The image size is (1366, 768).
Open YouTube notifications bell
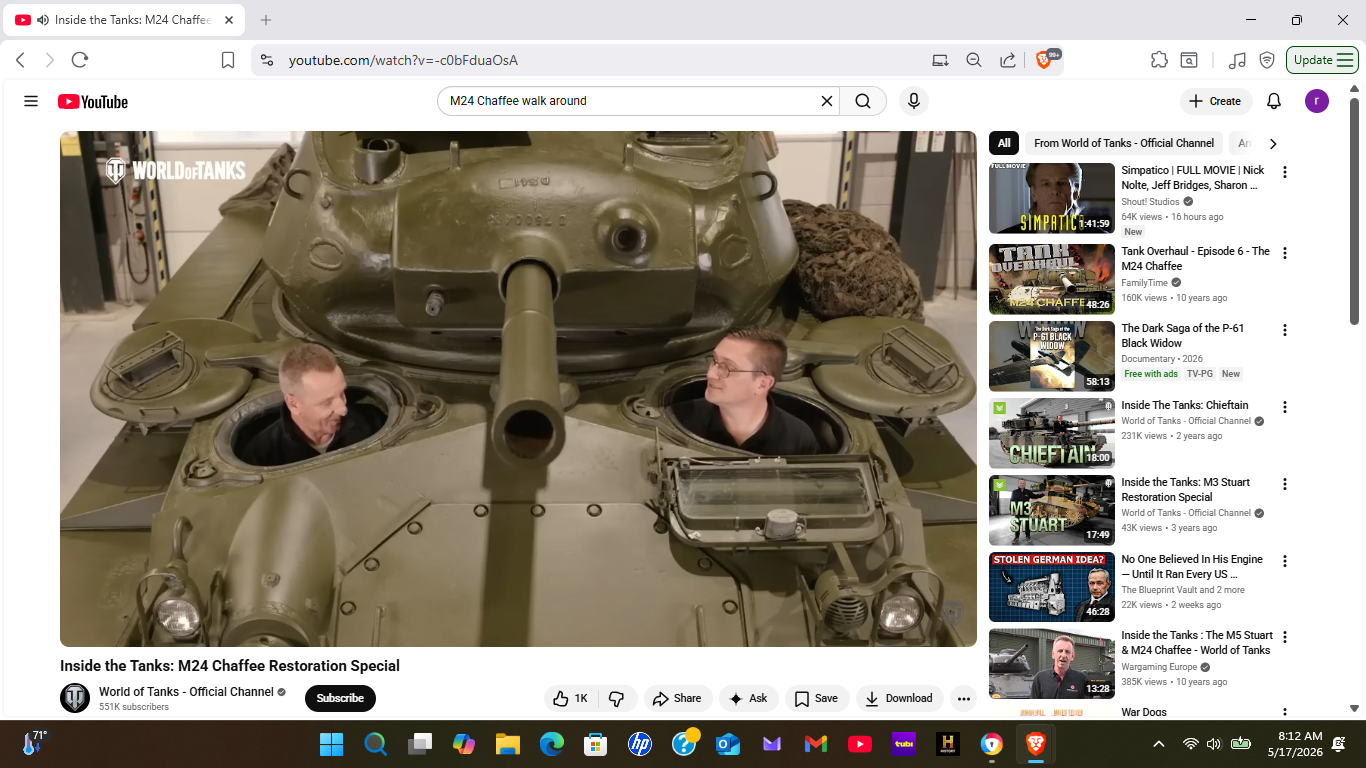(1274, 101)
